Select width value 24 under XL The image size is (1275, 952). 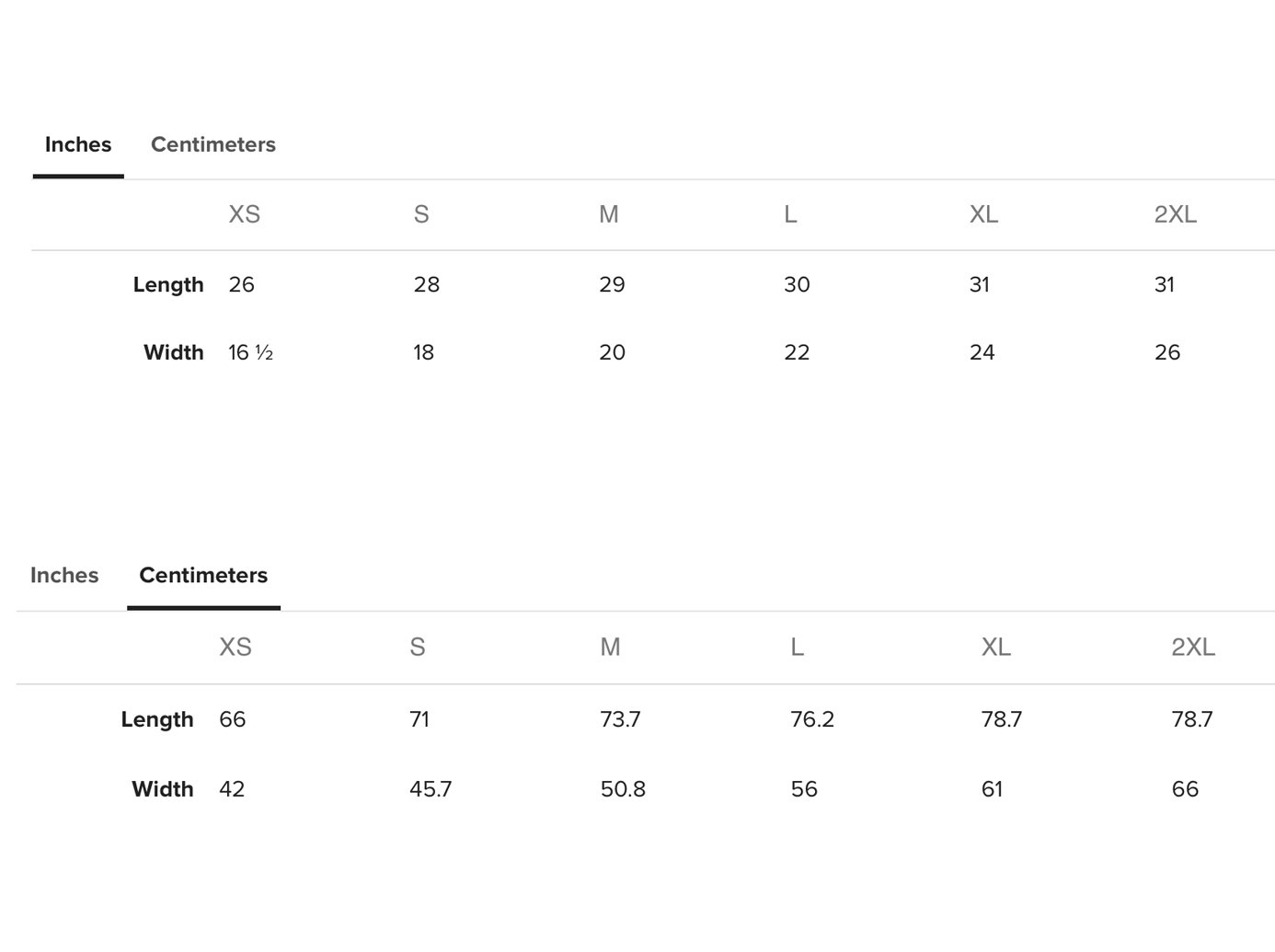pos(982,352)
